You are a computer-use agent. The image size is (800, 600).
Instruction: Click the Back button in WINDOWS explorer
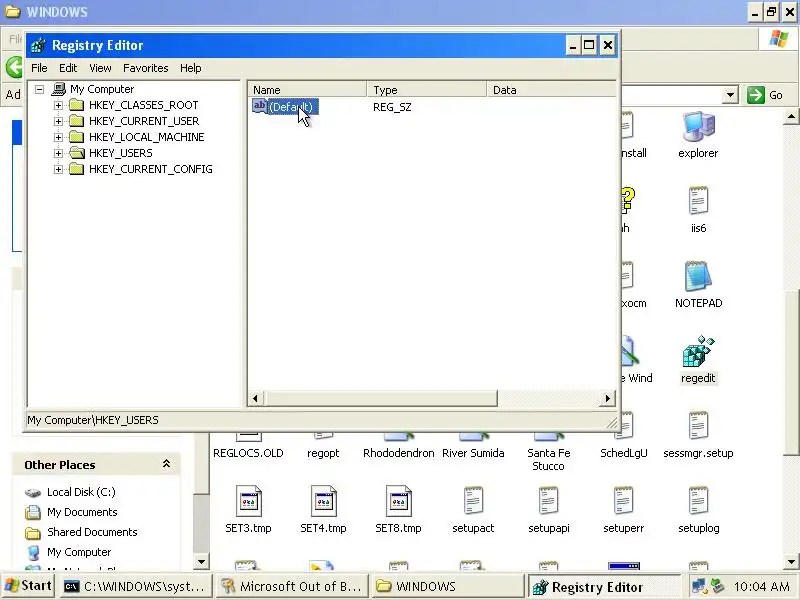(14, 68)
